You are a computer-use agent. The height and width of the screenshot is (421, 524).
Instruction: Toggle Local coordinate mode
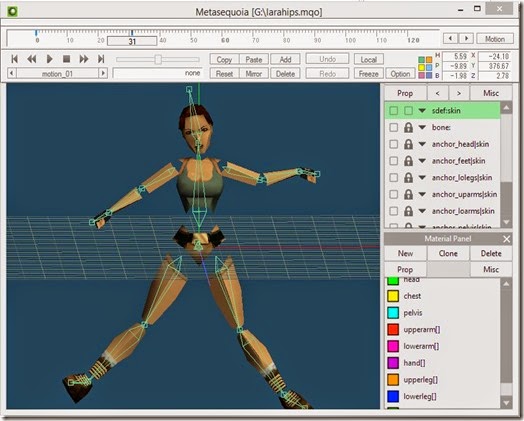[369, 59]
